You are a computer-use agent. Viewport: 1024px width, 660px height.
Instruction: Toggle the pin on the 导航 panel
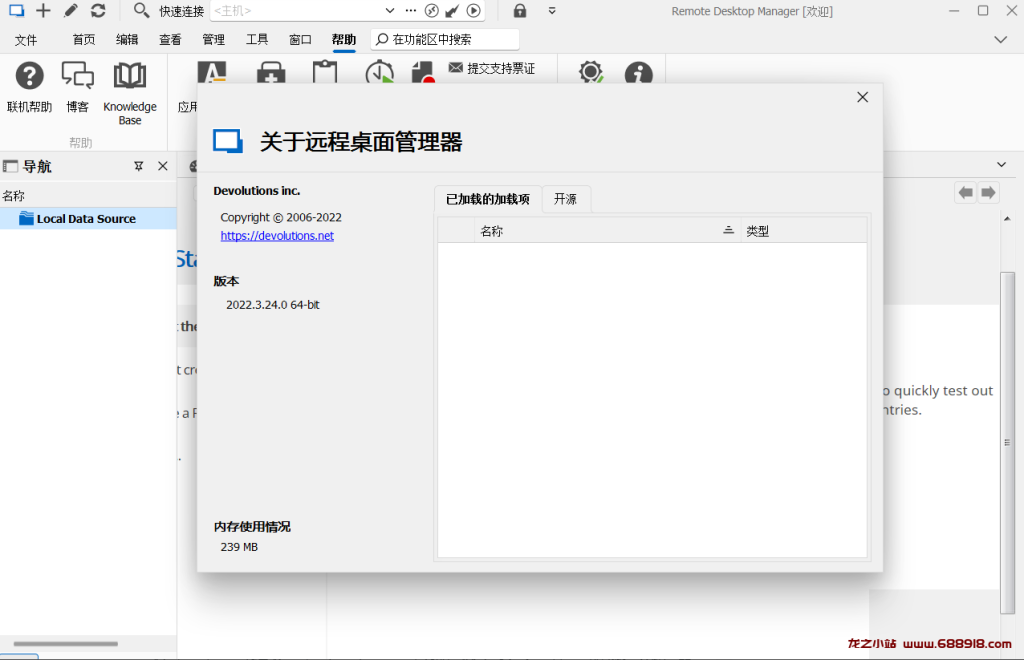coord(138,166)
